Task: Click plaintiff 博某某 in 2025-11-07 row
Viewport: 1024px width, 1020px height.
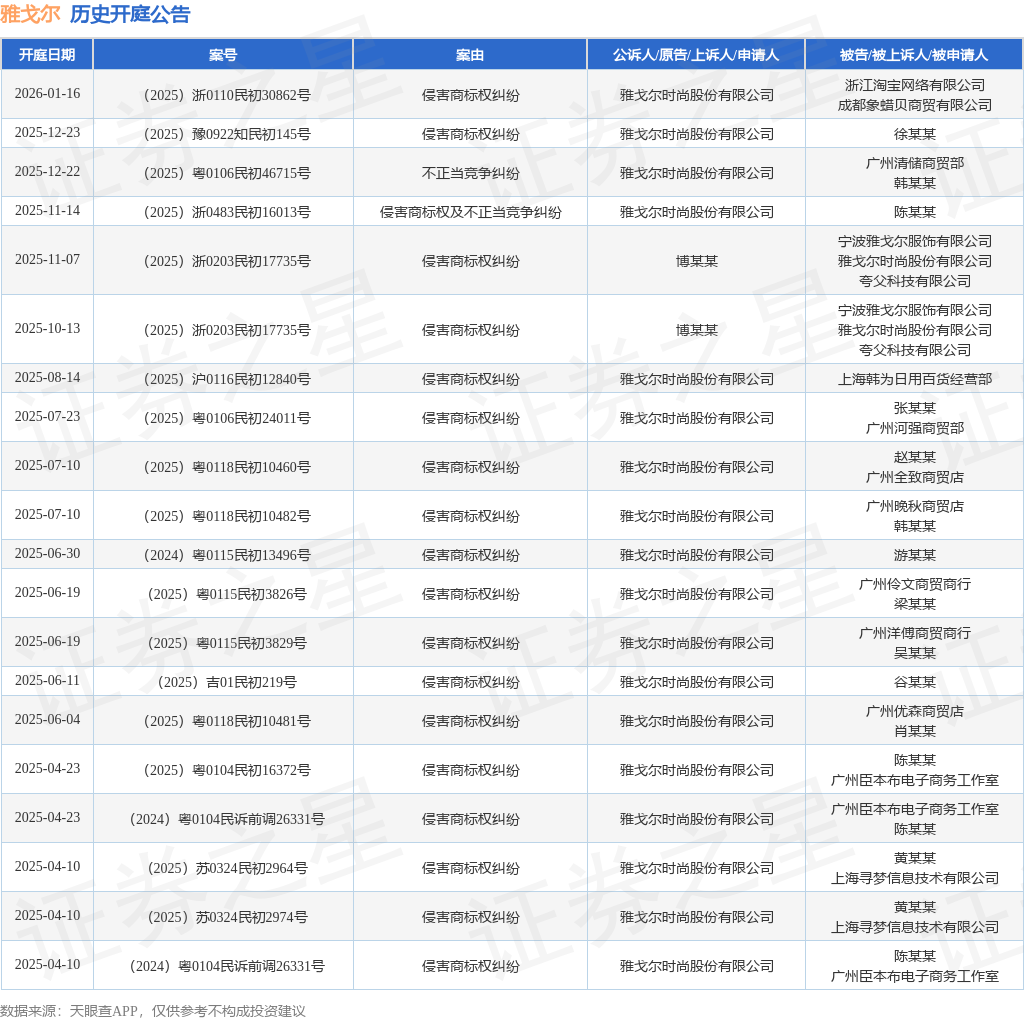Action: pyautogui.click(x=696, y=262)
